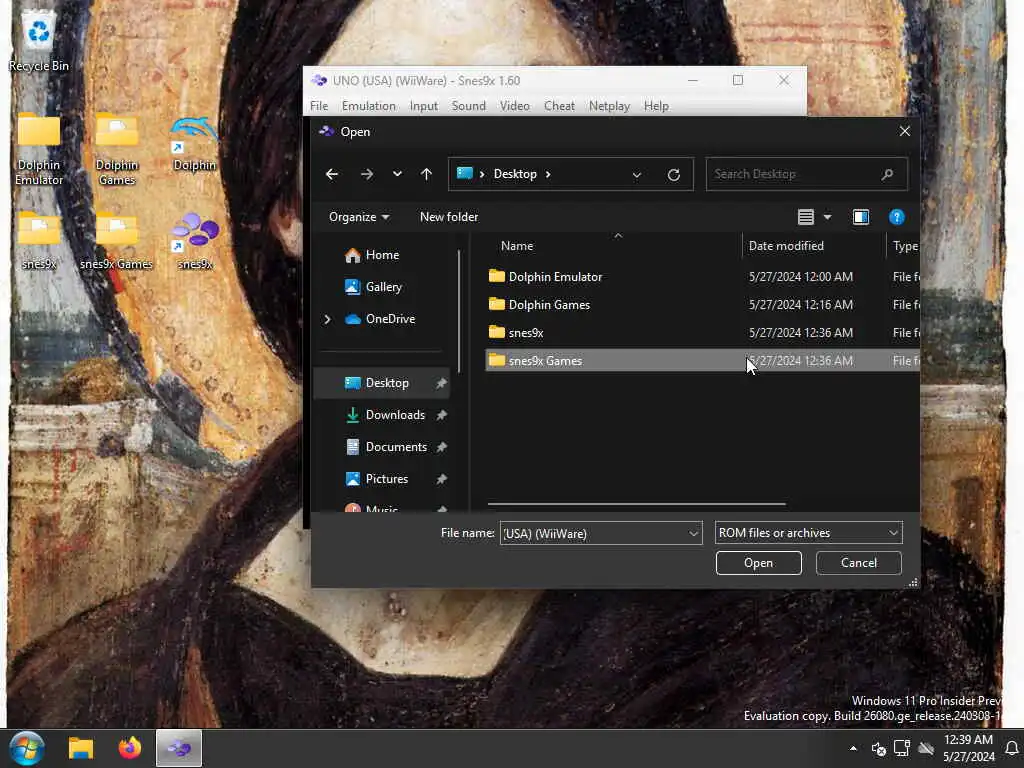This screenshot has width=1024, height=768.
Task: Click the Desktop breadcrumb in address bar
Action: pos(515,174)
